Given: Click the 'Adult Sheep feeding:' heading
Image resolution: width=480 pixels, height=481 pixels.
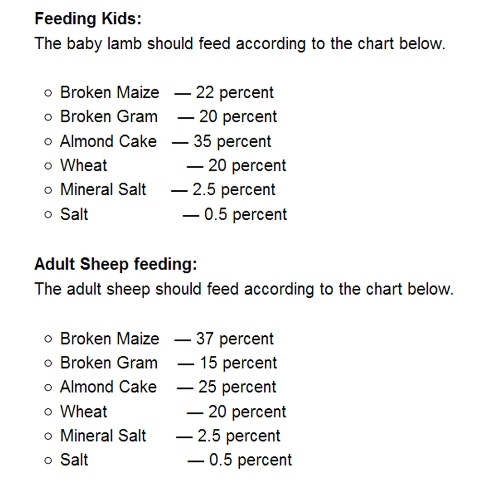Looking at the screenshot, I should click(x=116, y=264).
